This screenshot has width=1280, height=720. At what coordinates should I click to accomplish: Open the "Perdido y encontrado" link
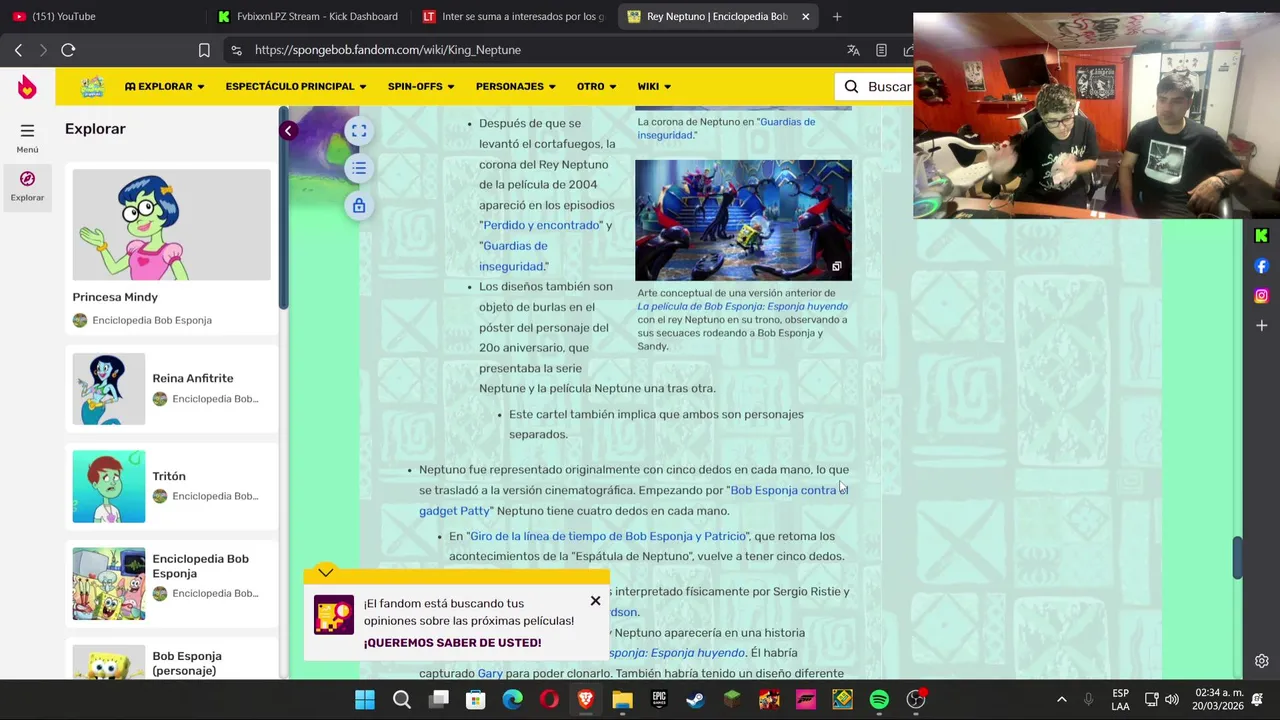541,225
